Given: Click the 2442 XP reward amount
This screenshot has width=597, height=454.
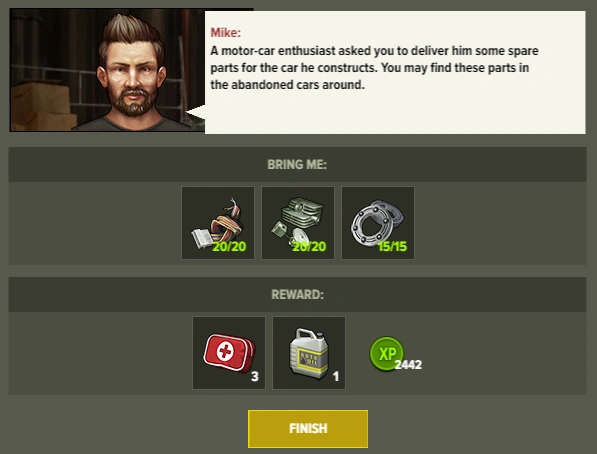Looking at the screenshot, I should pyautogui.click(x=408, y=365).
